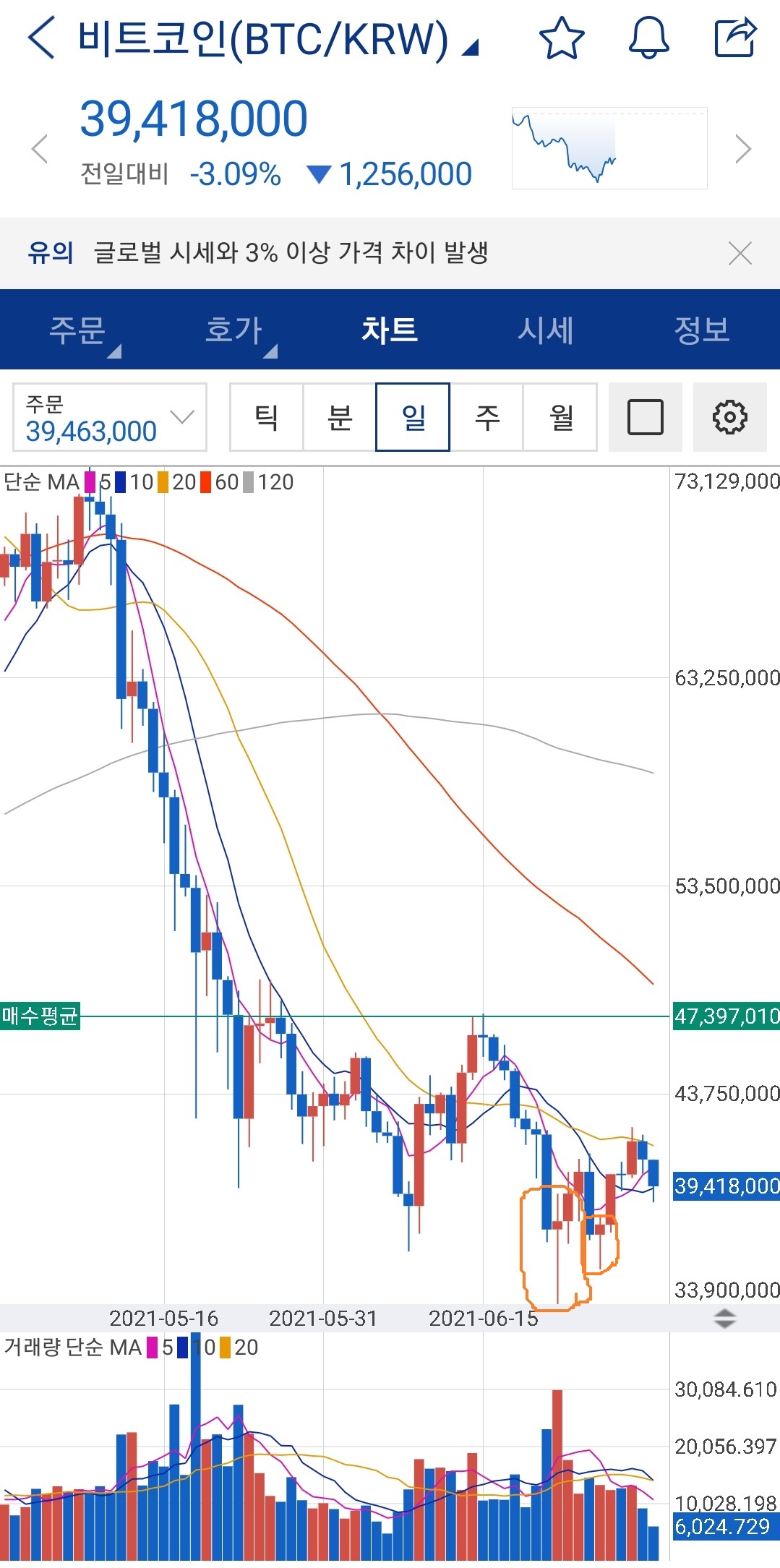Tap the 1,256,000 price change value
The image size is (780, 1568).
[x=406, y=174]
